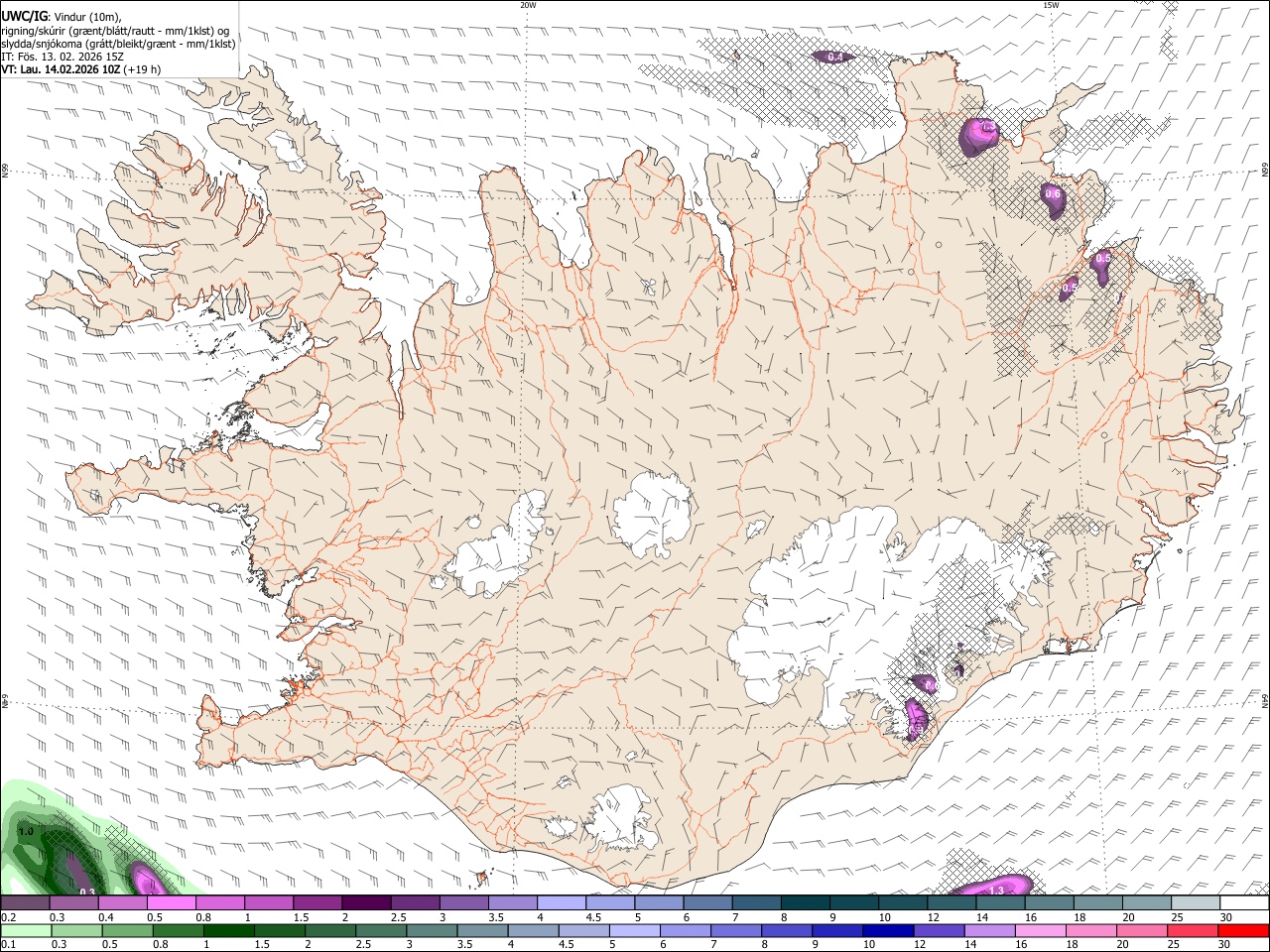Pick upper legend swatch between 0.2 and 0.3

click(x=25, y=903)
